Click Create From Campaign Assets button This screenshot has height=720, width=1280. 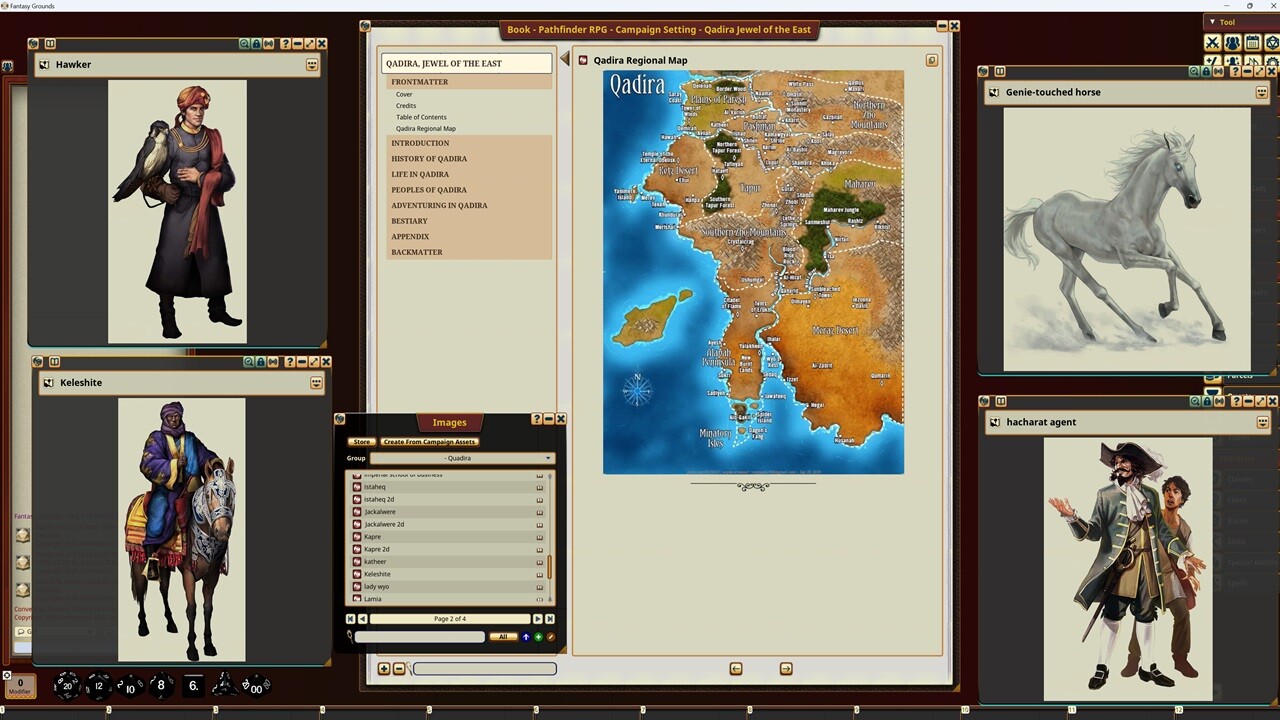[429, 441]
